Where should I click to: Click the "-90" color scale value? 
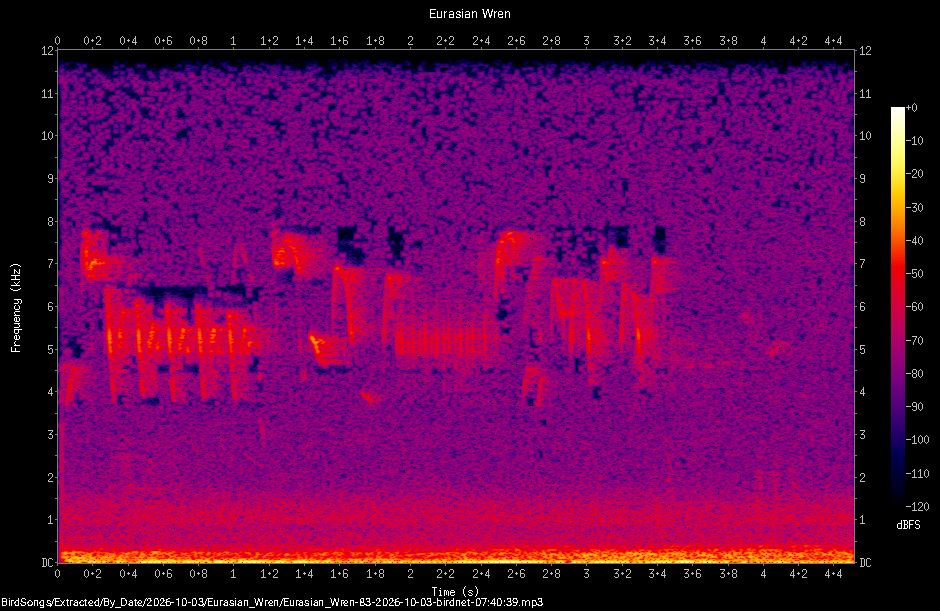click(x=914, y=407)
